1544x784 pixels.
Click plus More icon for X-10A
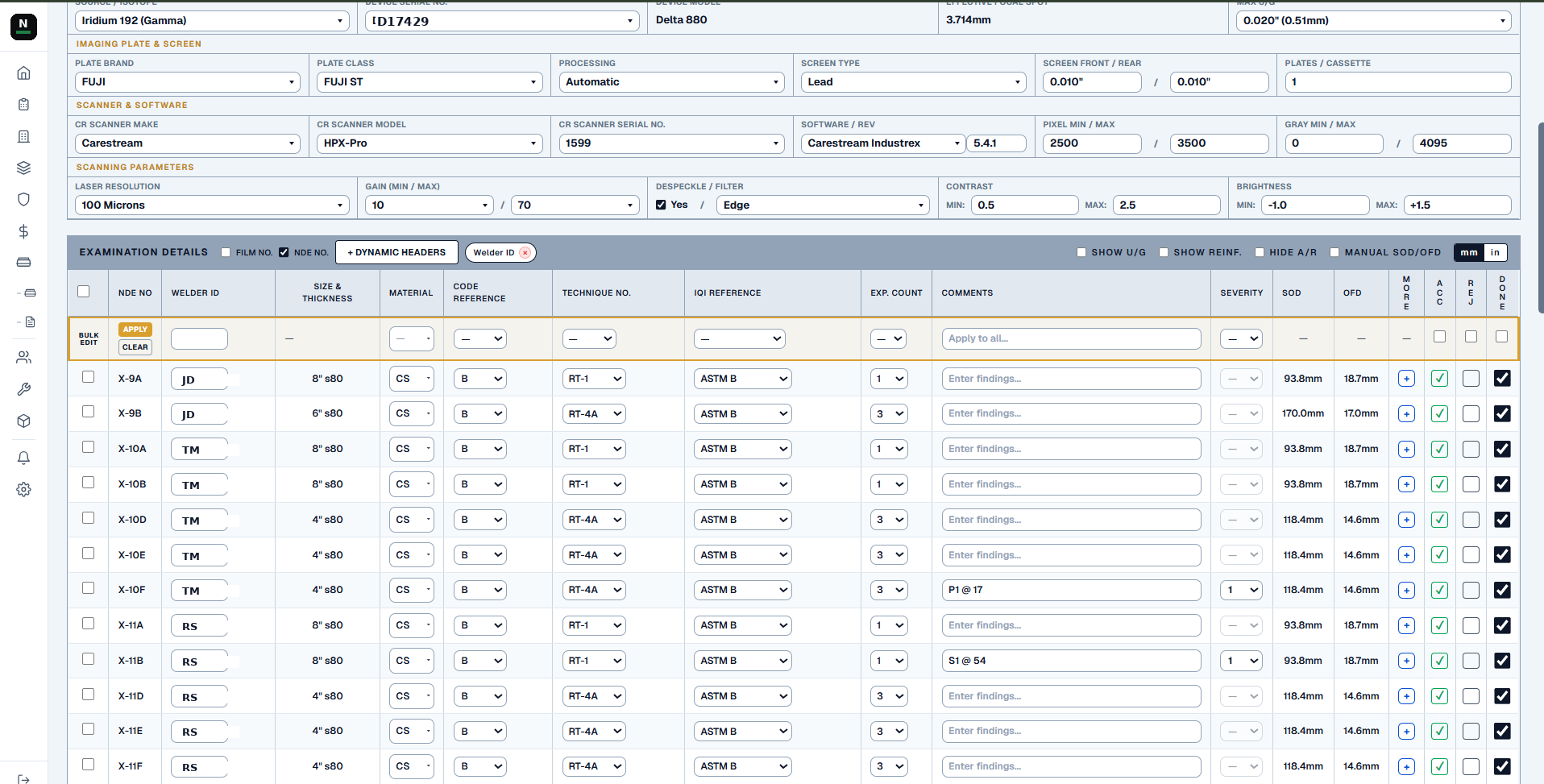pos(1406,450)
